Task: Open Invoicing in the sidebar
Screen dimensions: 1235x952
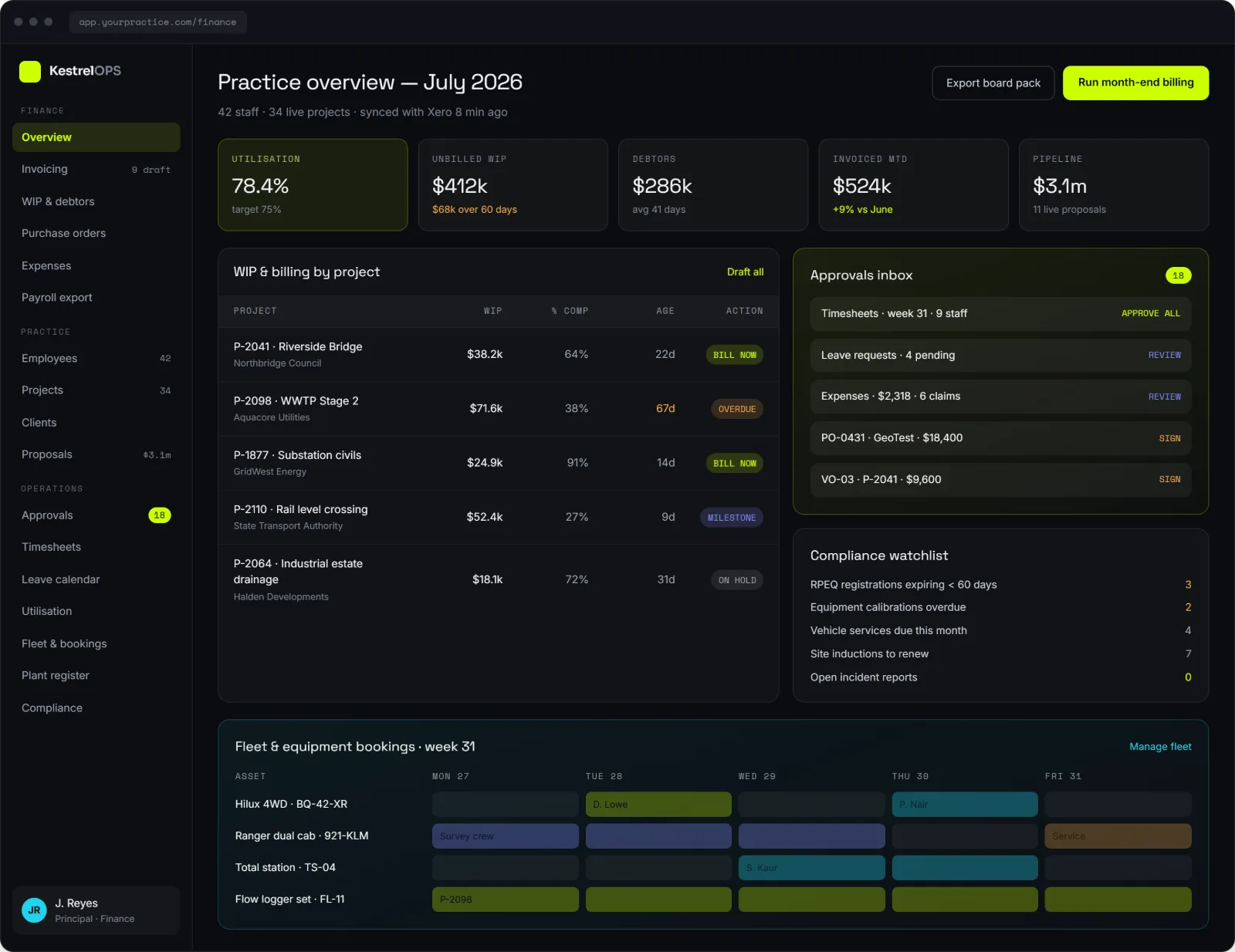Action: coord(96,169)
